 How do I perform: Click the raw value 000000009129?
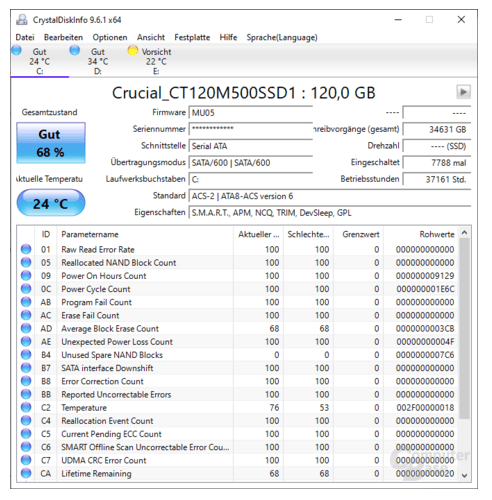[x=425, y=276]
